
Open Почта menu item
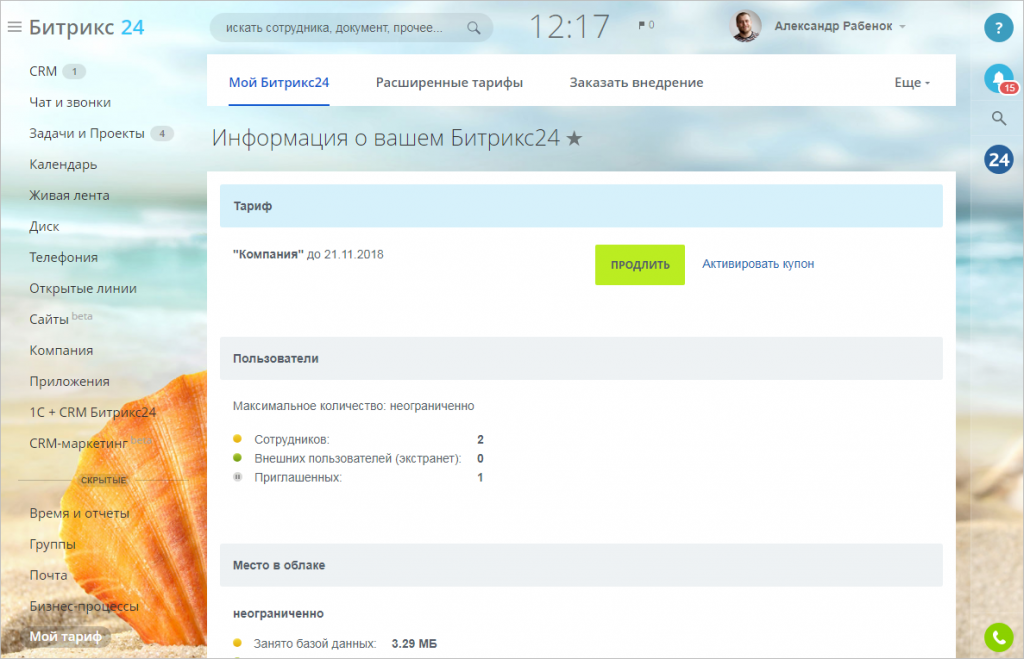48,575
